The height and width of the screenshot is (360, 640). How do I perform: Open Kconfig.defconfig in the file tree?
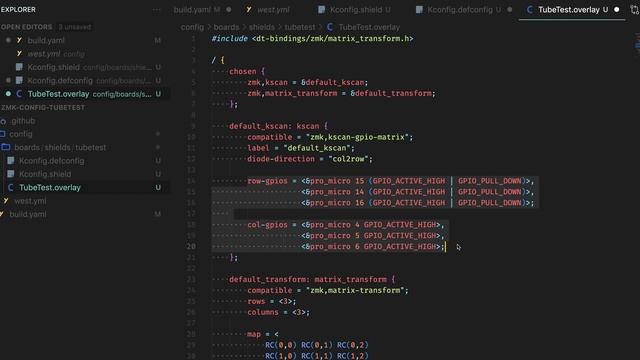point(85,161)
